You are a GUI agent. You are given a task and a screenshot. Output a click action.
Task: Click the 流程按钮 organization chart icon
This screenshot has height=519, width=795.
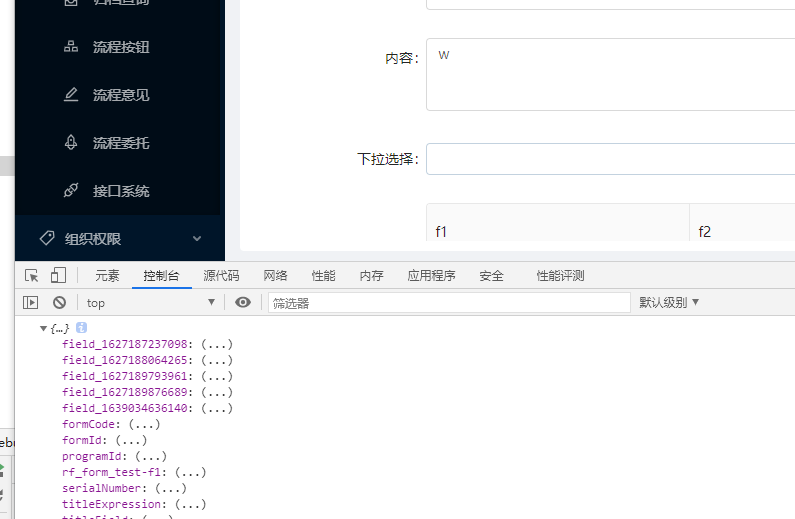(x=71, y=47)
